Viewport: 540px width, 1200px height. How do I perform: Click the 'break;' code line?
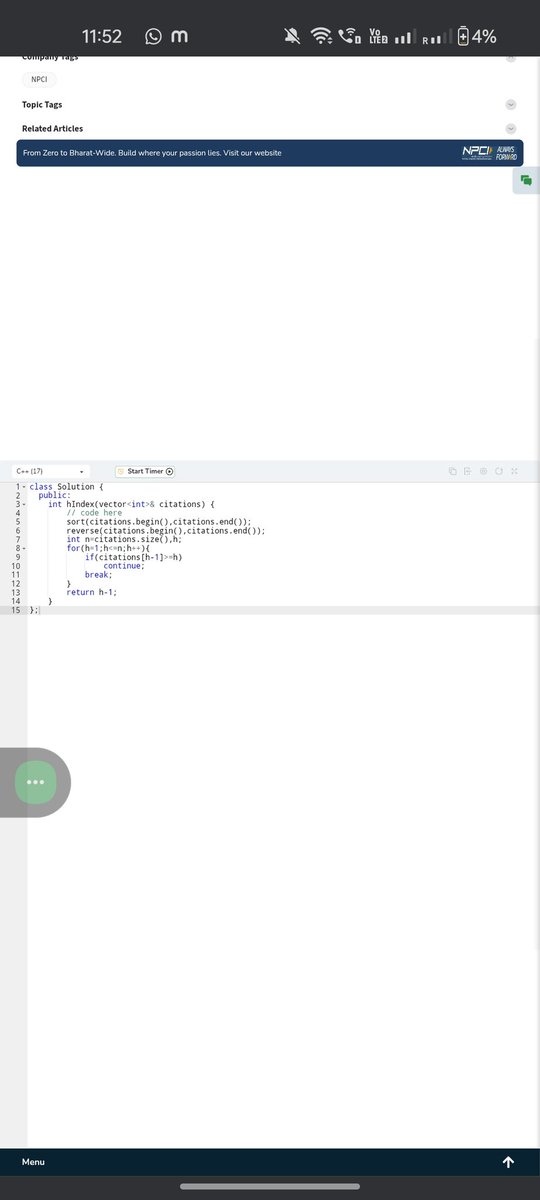click(98, 575)
